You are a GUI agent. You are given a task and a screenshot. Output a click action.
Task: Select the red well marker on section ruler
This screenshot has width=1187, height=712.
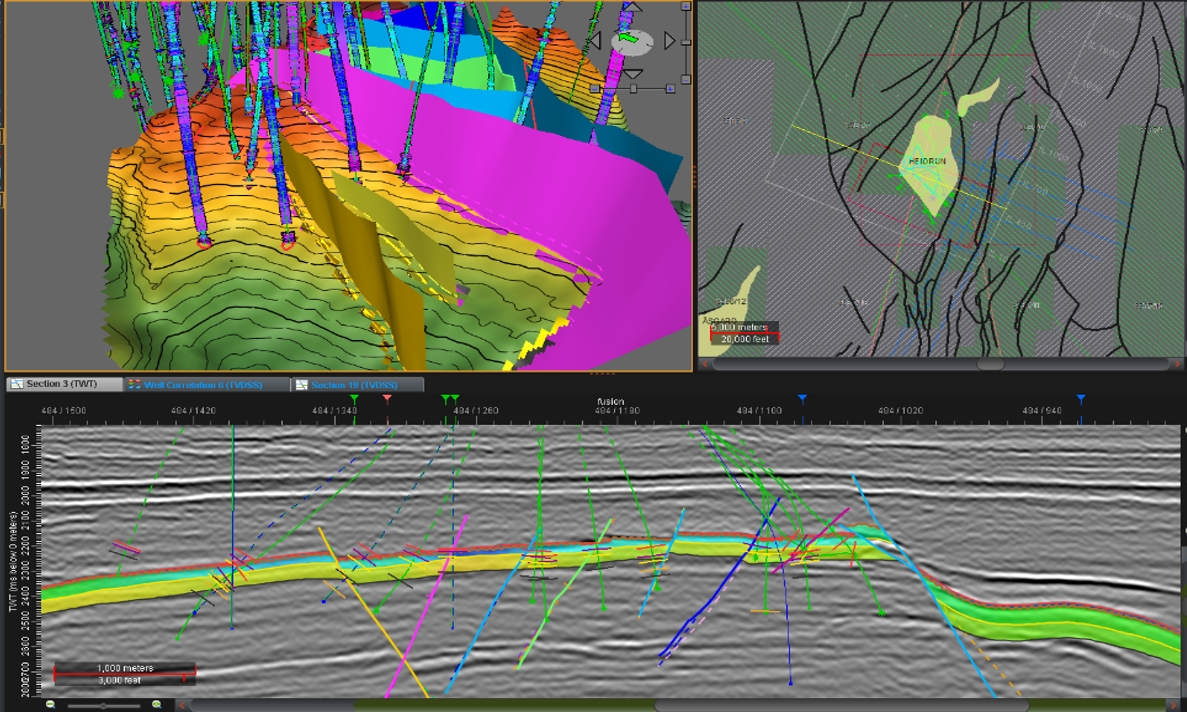click(388, 399)
